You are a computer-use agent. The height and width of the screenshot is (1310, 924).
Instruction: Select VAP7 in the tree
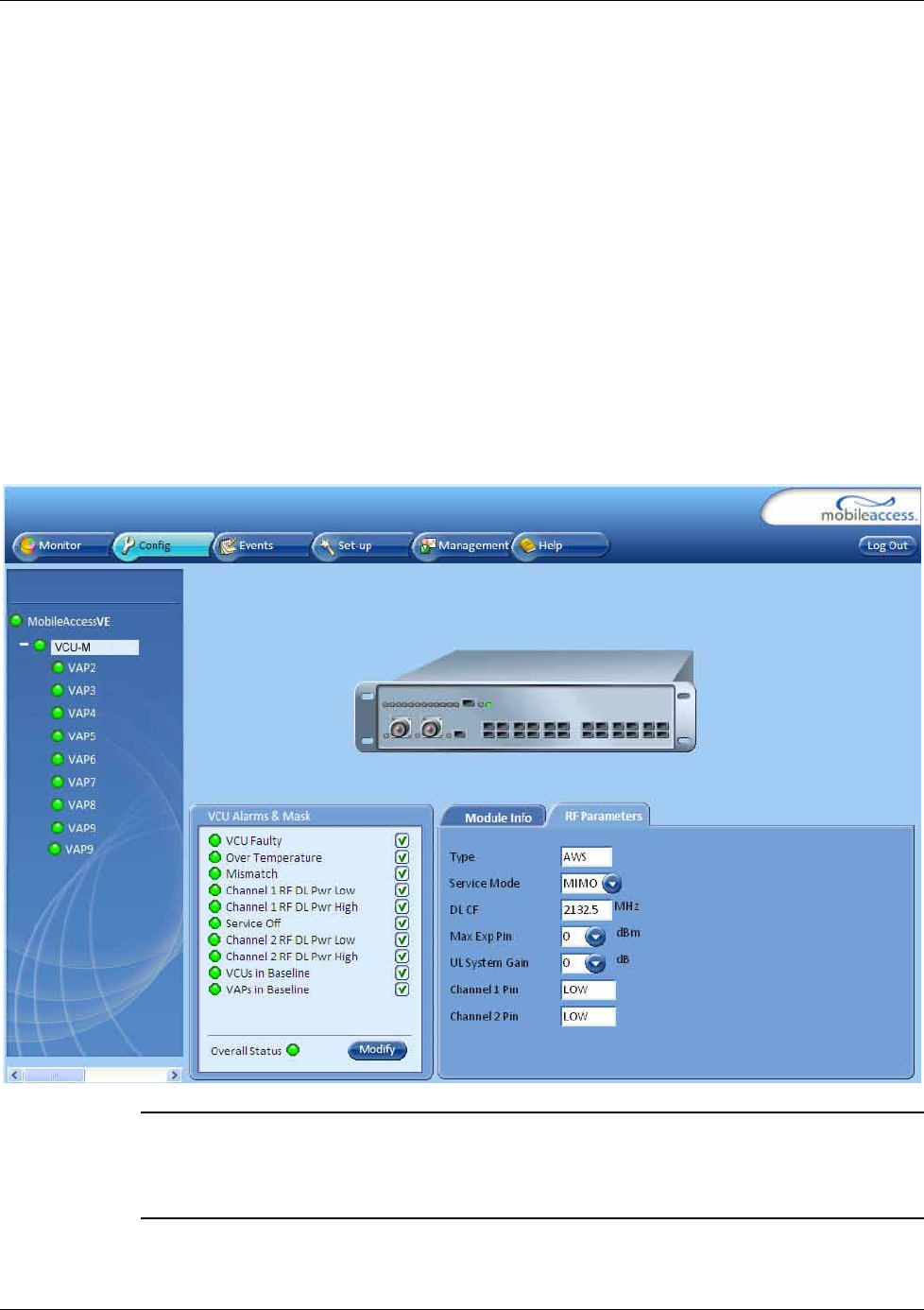coord(81,783)
